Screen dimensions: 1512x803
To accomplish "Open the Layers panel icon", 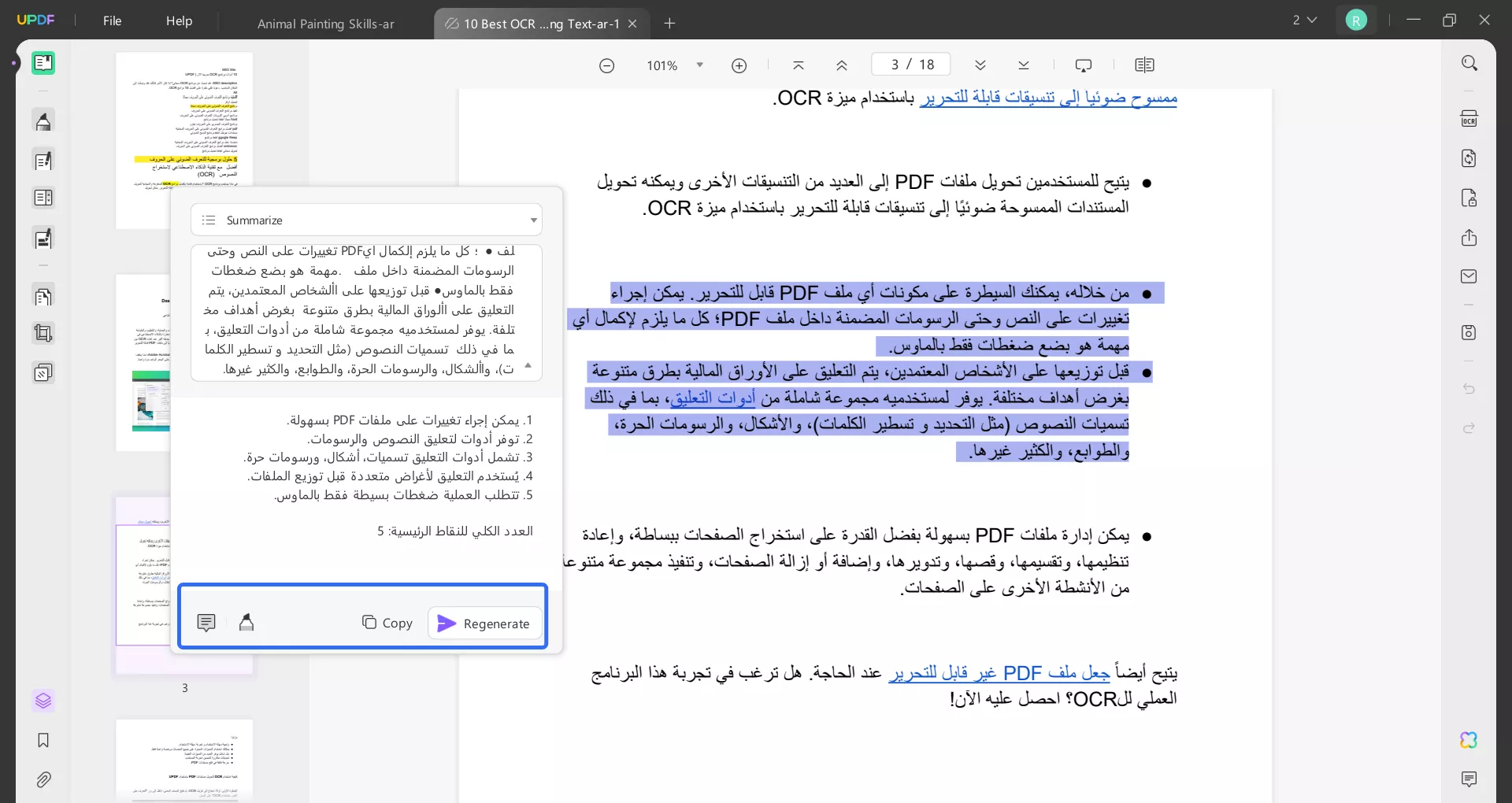I will tap(43, 701).
